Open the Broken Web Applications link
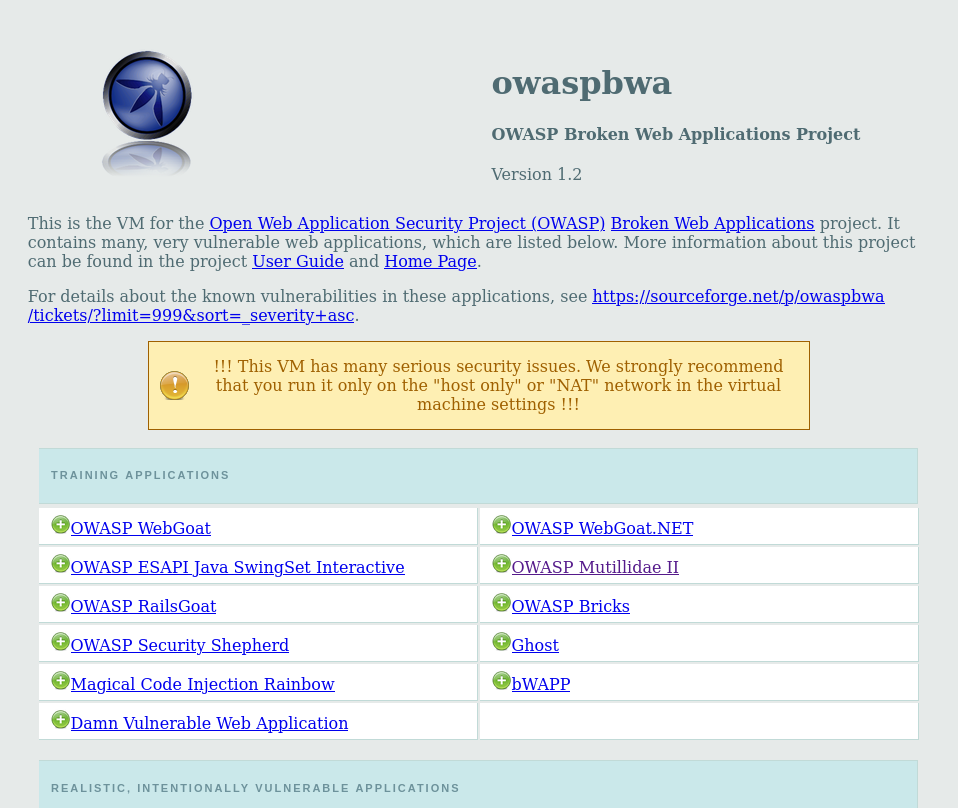 [x=712, y=223]
